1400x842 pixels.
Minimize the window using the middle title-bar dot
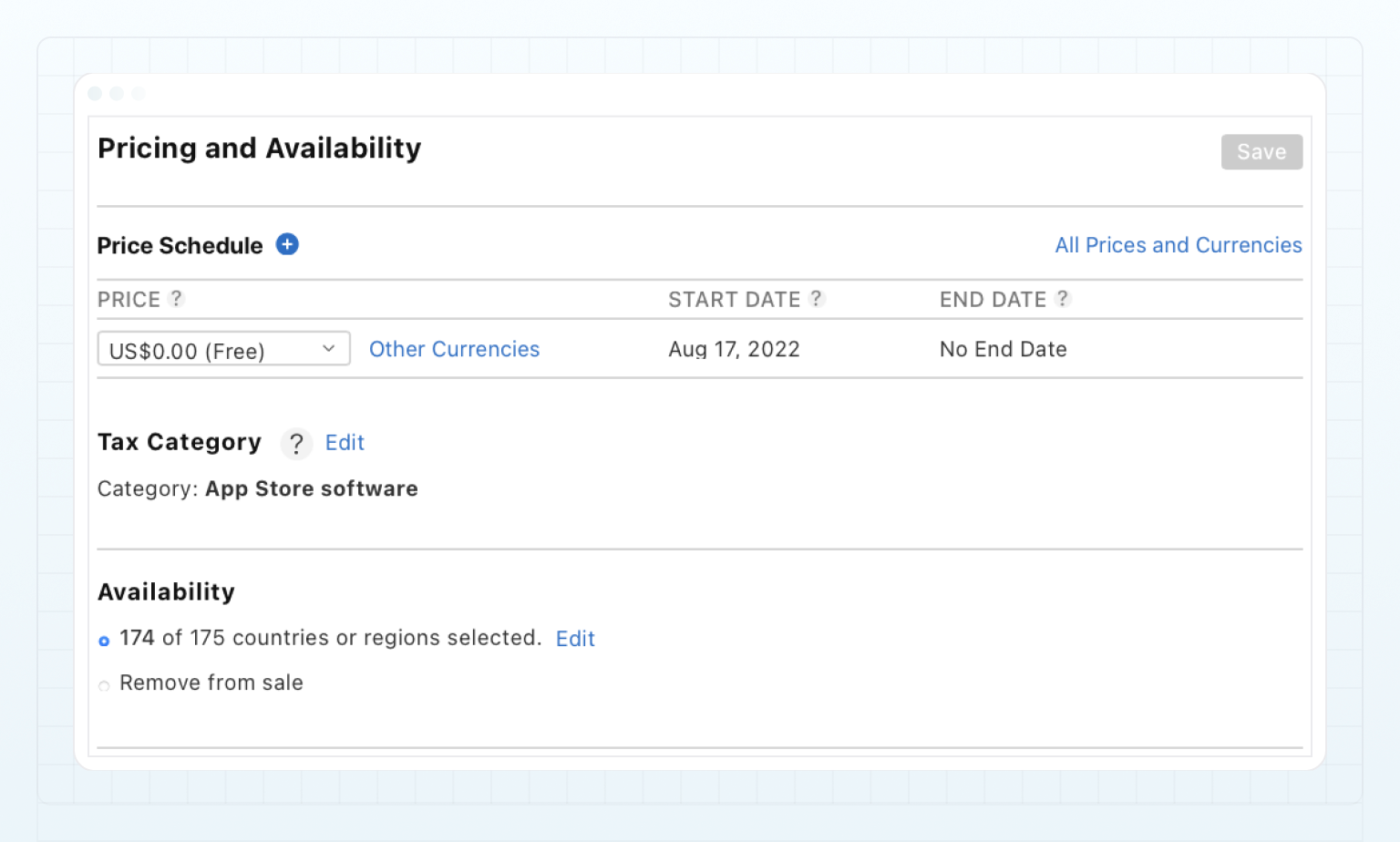(x=117, y=94)
